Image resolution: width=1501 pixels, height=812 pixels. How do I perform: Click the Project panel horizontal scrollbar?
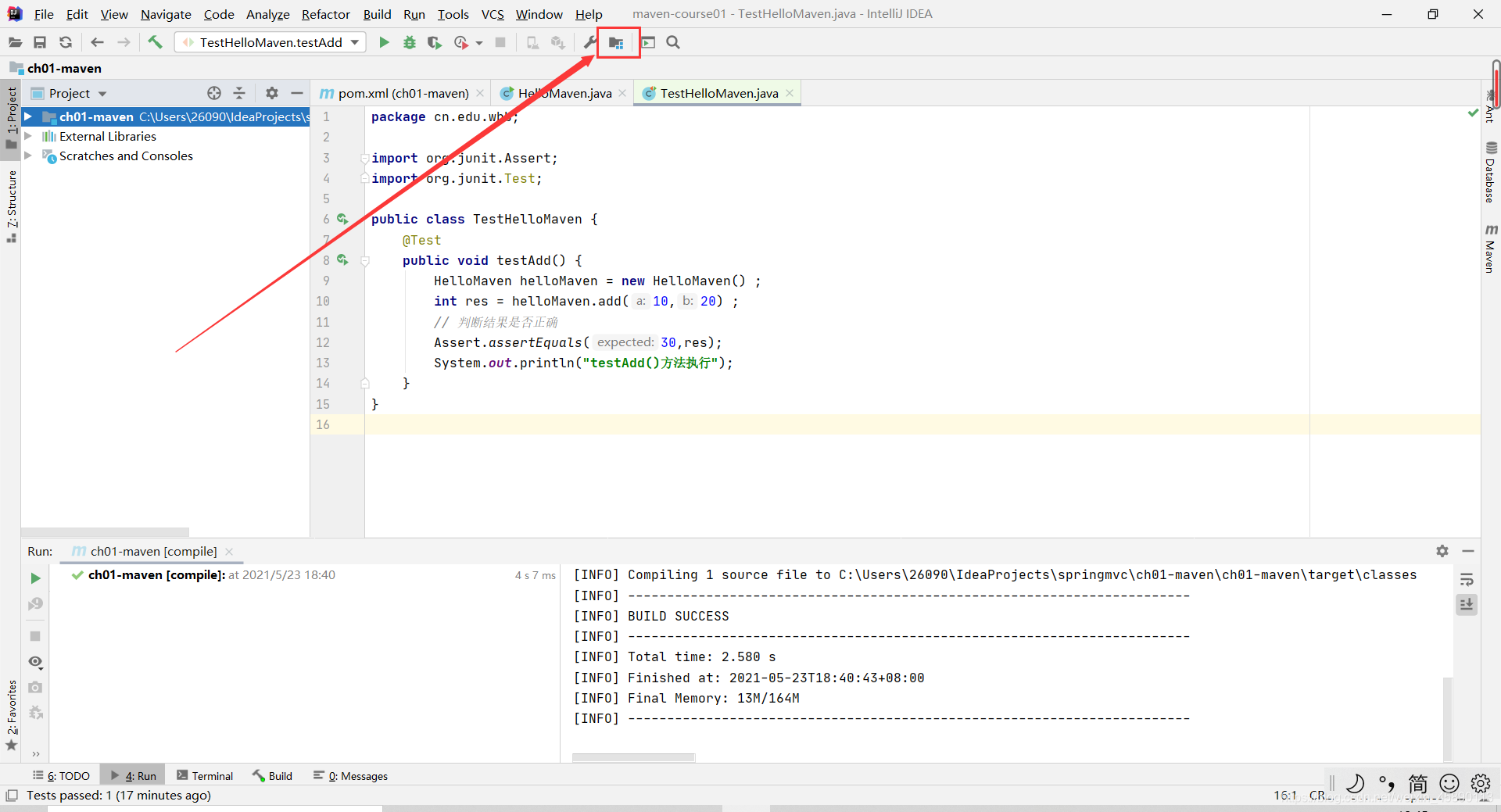106,531
